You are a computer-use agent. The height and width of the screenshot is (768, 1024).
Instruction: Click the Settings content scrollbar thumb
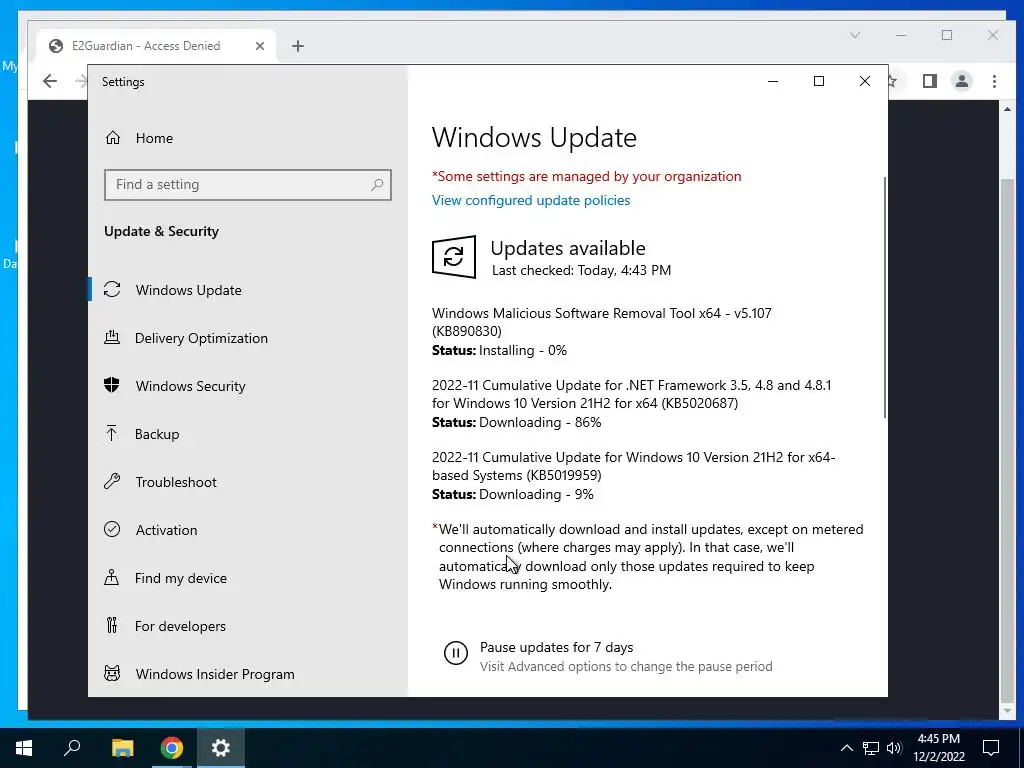(x=885, y=297)
